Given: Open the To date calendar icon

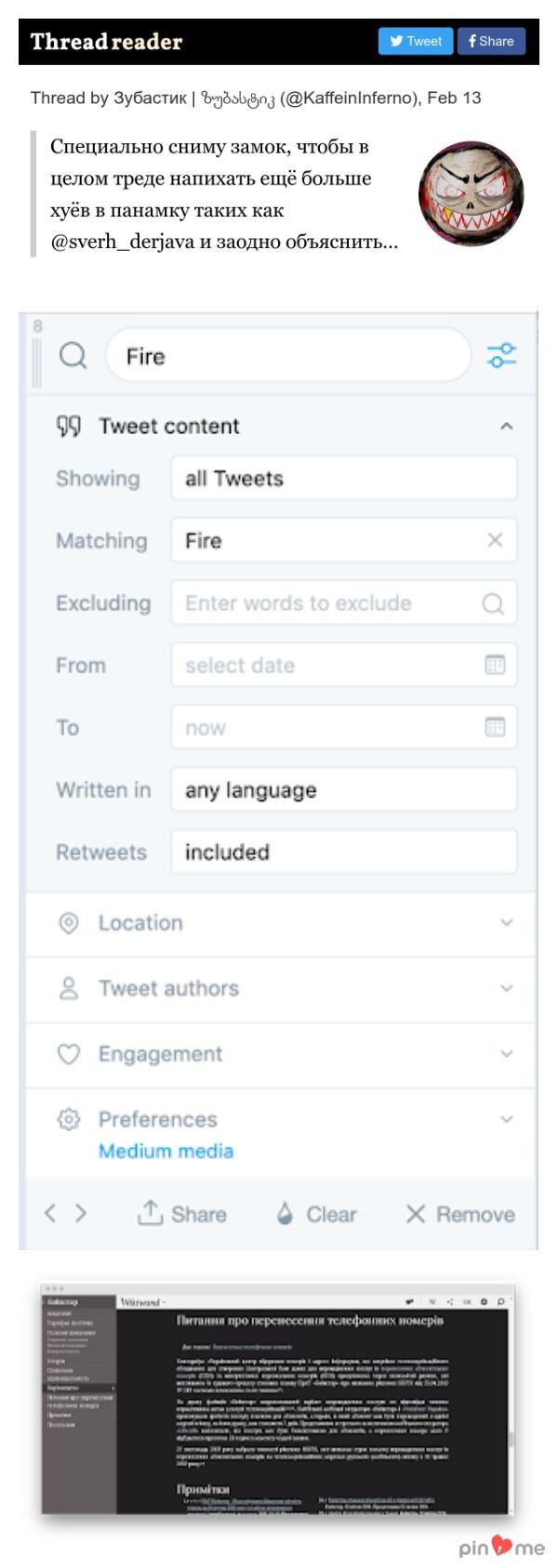Looking at the screenshot, I should point(495,727).
